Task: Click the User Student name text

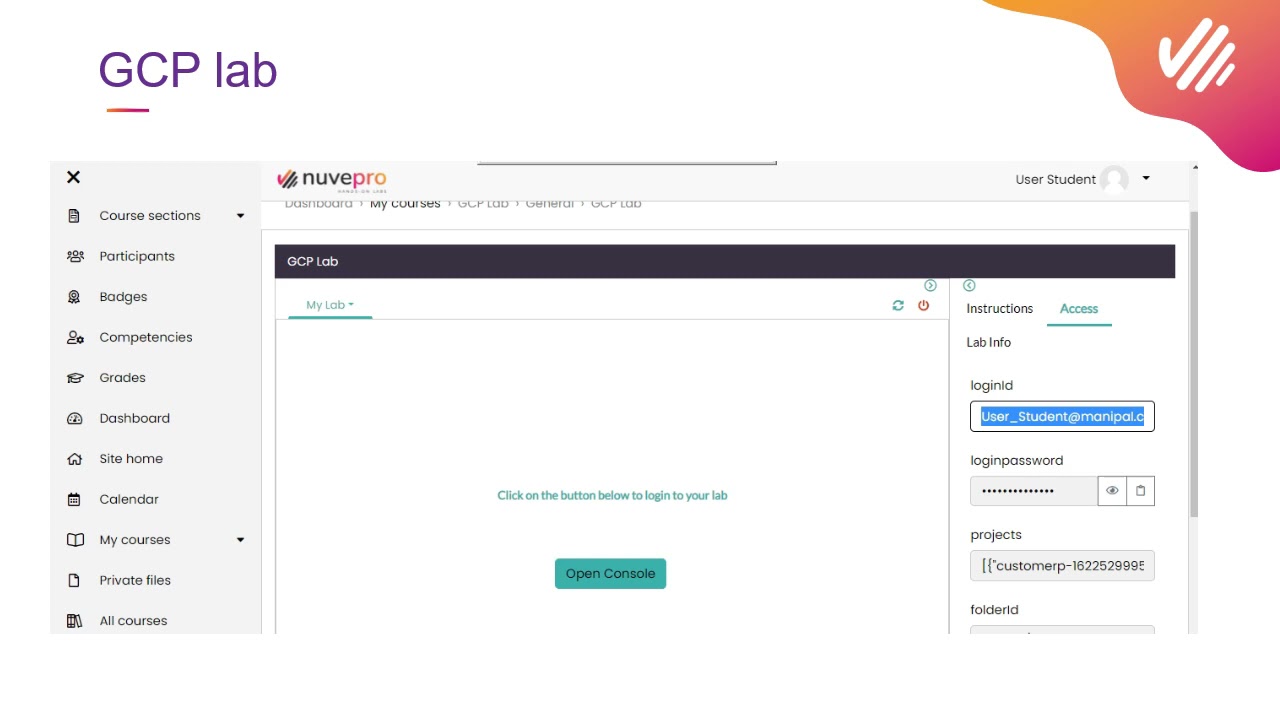Action: tap(1056, 180)
